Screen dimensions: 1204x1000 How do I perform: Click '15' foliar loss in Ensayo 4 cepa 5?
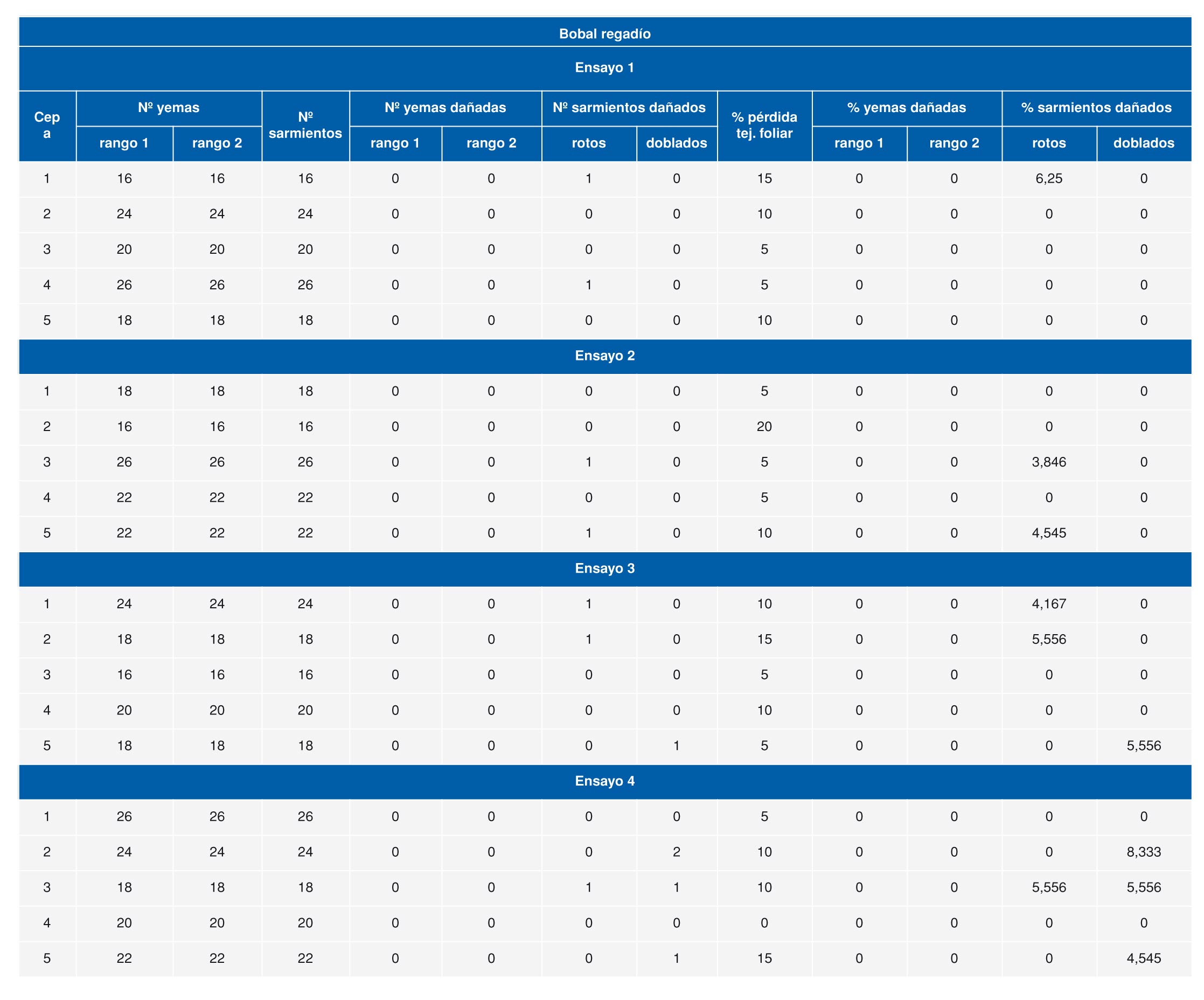[764, 959]
